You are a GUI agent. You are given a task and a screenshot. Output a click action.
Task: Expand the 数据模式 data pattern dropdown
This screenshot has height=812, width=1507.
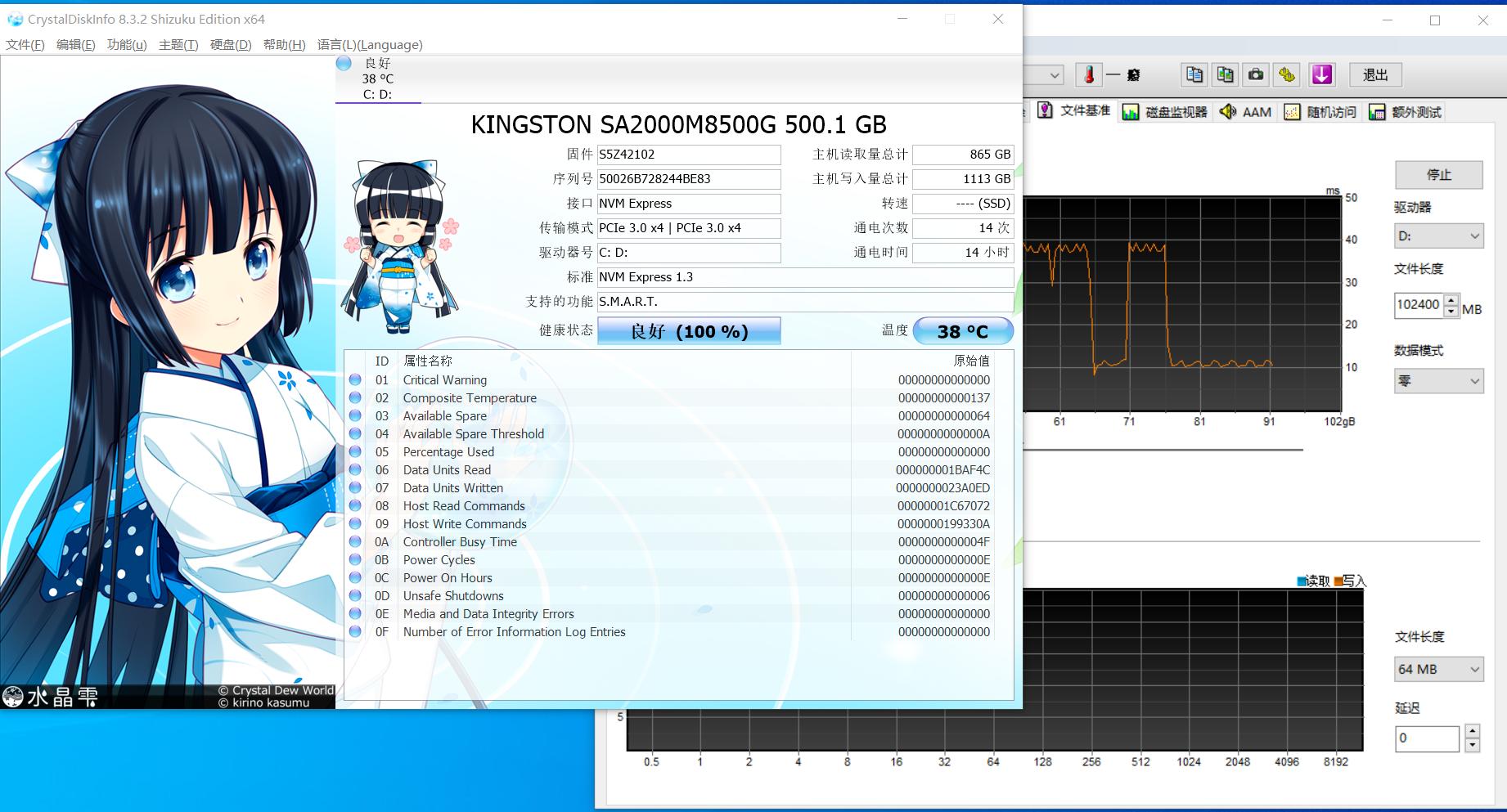1438,381
